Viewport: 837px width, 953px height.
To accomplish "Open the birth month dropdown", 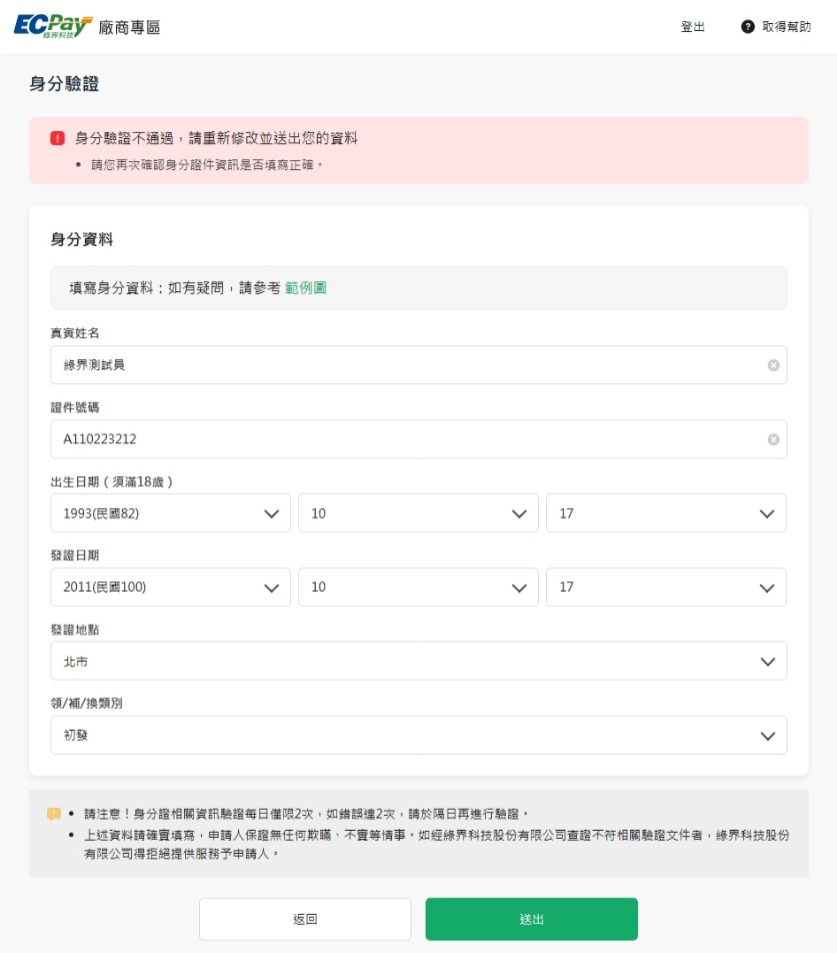I will 418,513.
